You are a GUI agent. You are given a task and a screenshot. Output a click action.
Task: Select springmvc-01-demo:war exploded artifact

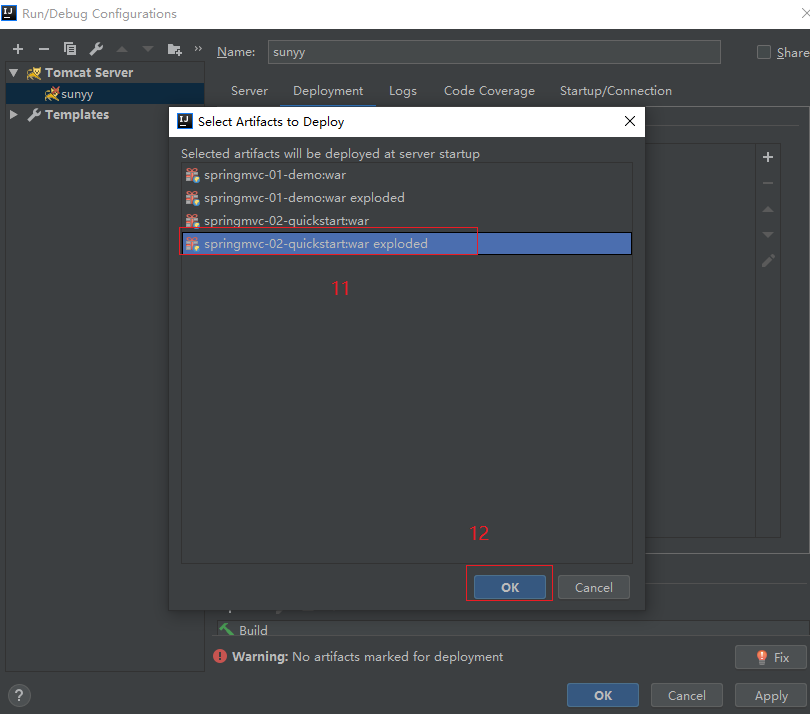(304, 198)
